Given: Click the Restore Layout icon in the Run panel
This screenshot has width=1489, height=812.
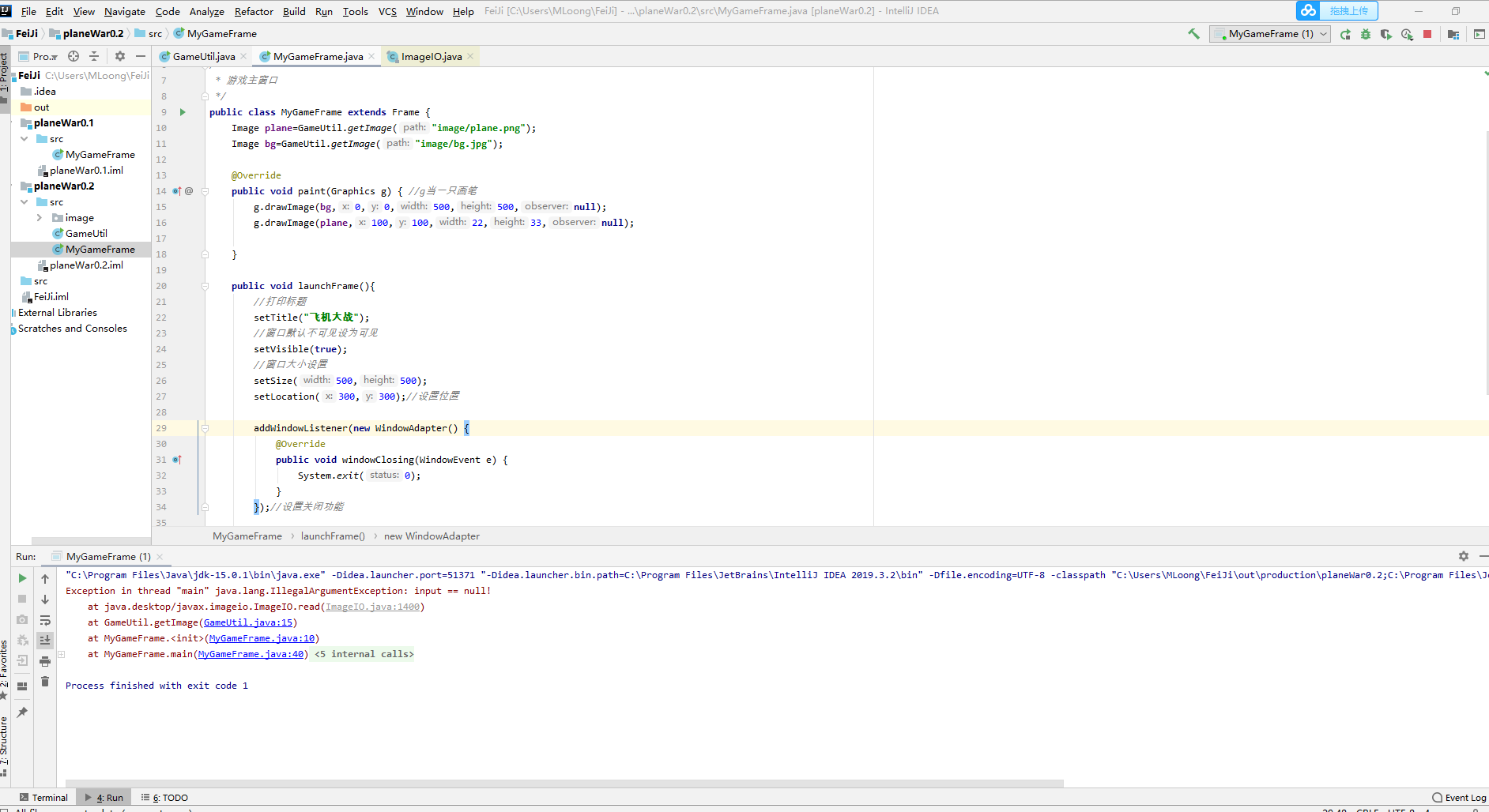Looking at the screenshot, I should coord(22,686).
